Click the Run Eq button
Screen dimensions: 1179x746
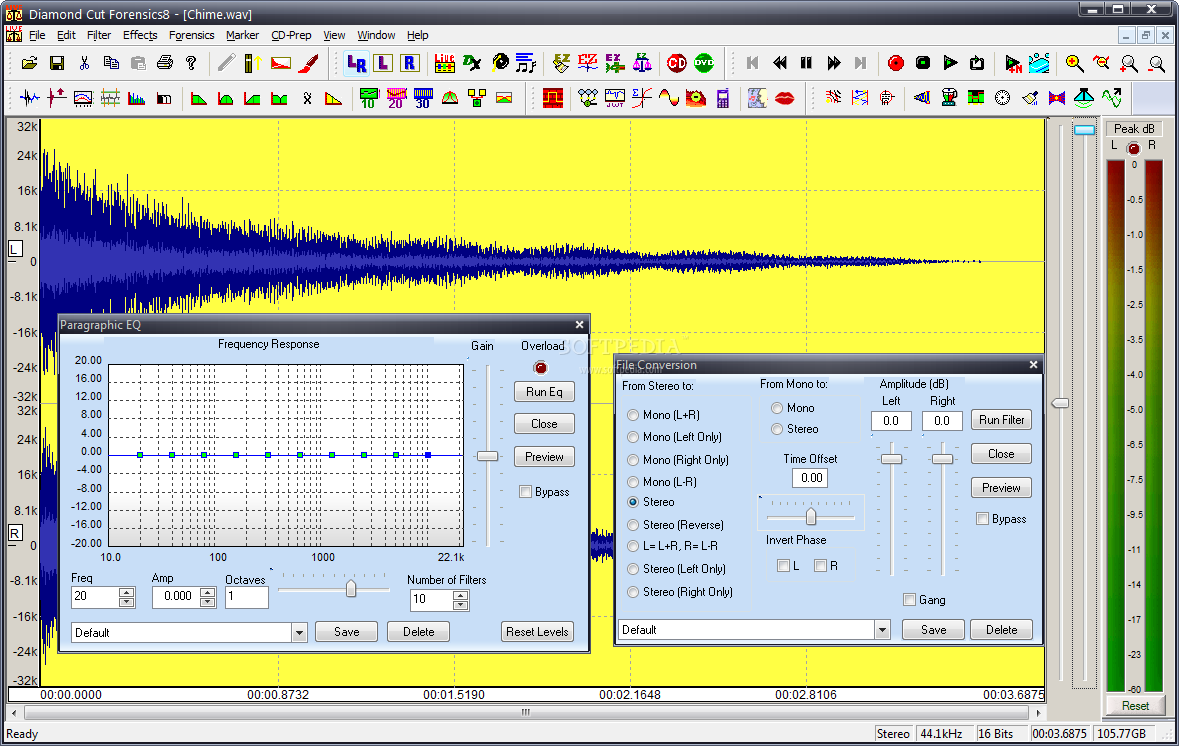[544, 392]
